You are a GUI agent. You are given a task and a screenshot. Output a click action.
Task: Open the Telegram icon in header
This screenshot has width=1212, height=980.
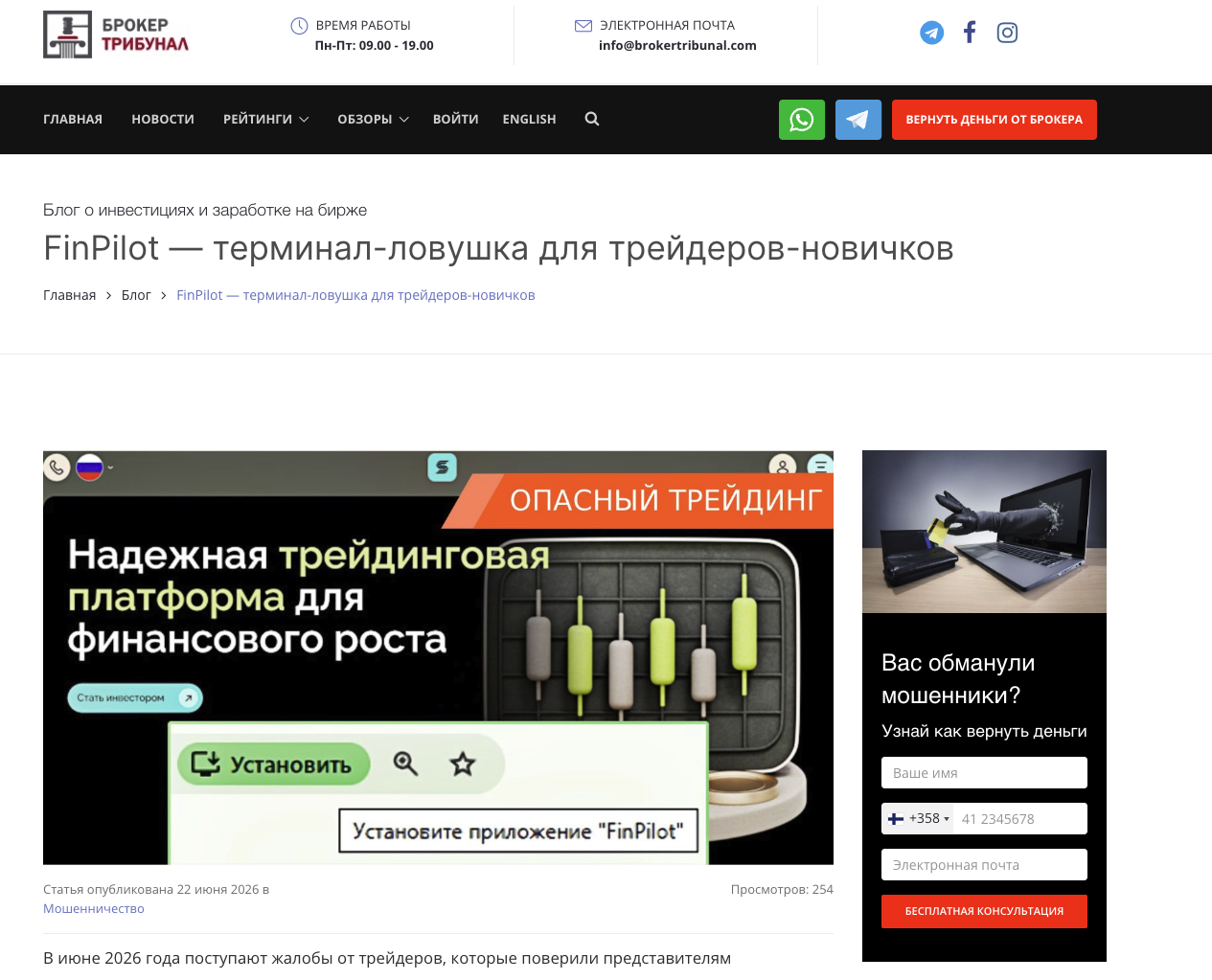[931, 33]
